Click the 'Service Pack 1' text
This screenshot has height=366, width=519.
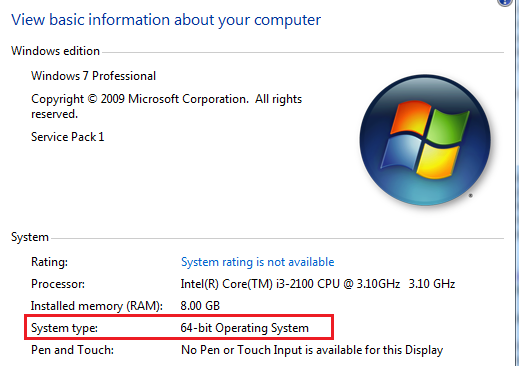[x=68, y=137]
